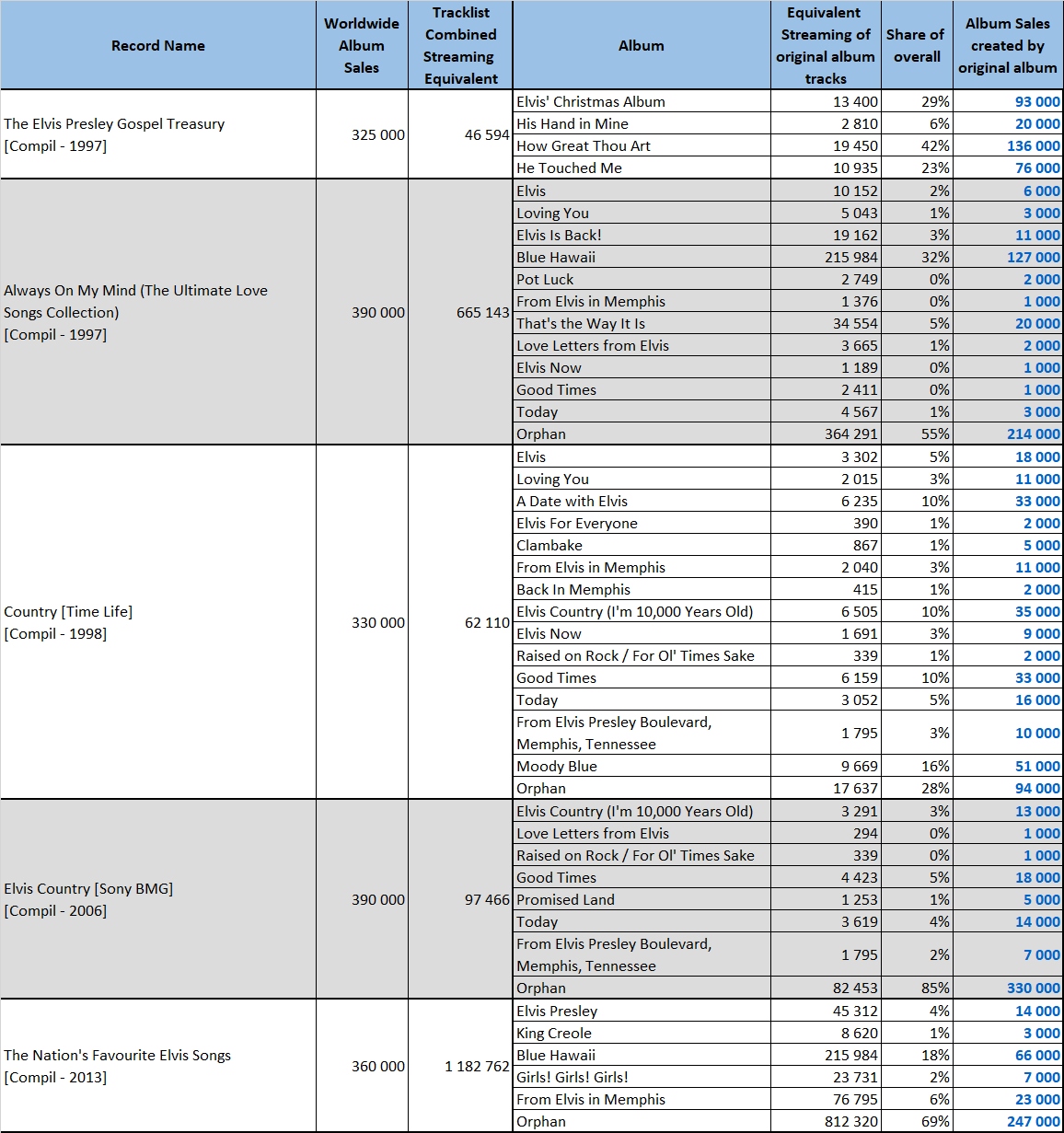The image size is (1064, 1133).
Task: Select the 325 000 worldwide sales cell
Action: 362,134
